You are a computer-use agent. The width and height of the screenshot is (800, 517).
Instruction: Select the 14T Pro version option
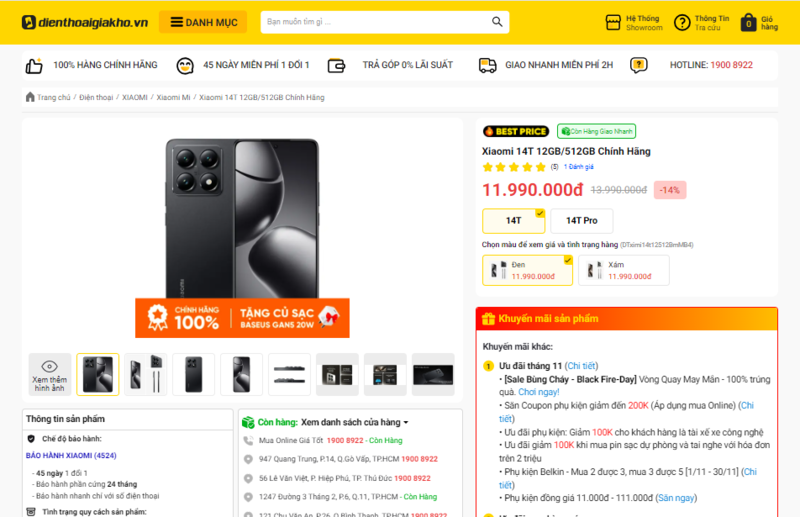581,220
